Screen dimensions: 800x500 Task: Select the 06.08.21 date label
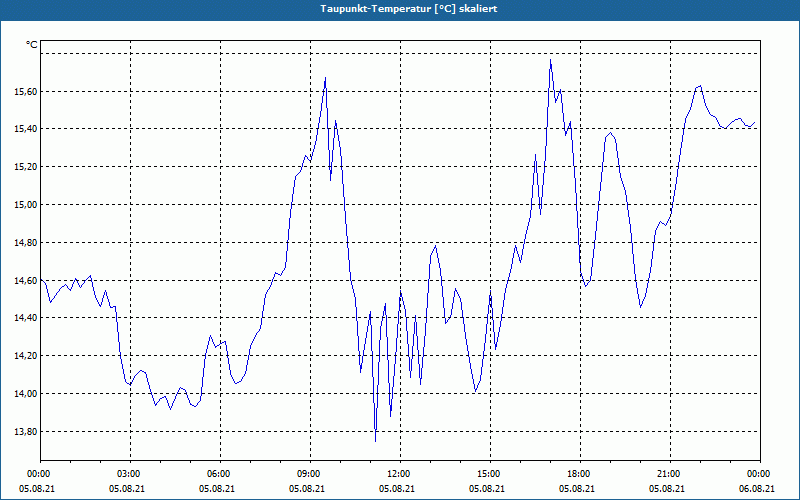coord(757,489)
